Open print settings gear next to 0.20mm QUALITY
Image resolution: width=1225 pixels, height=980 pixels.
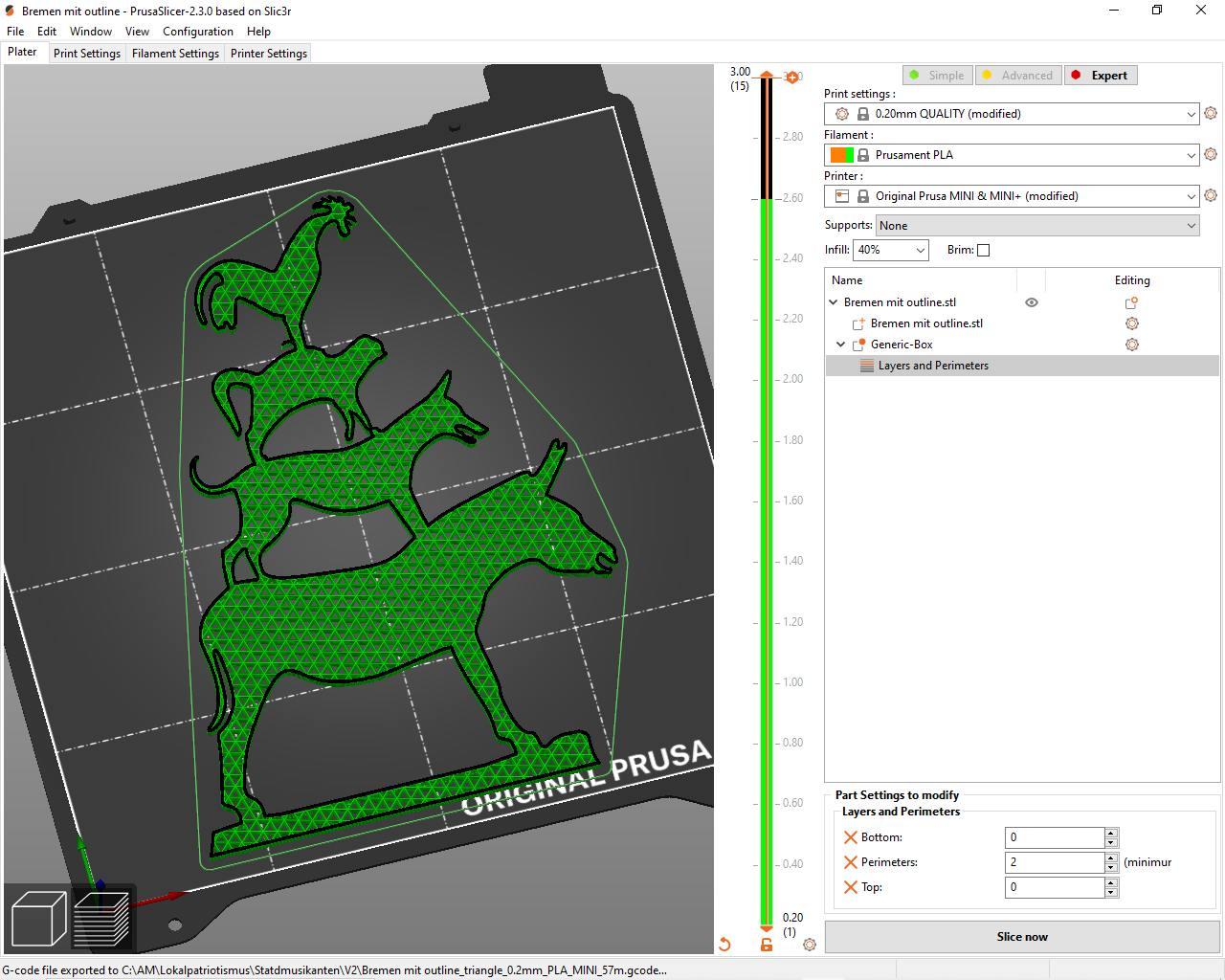(1211, 113)
